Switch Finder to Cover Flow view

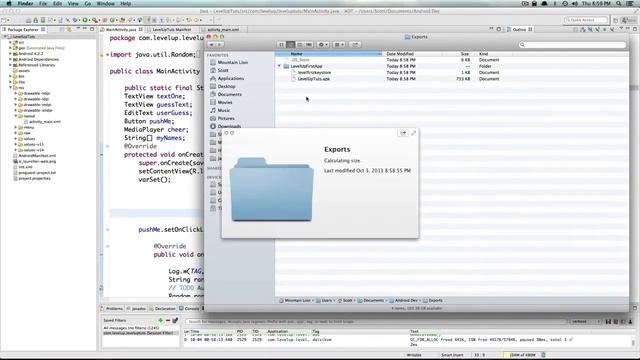tap(309, 44)
